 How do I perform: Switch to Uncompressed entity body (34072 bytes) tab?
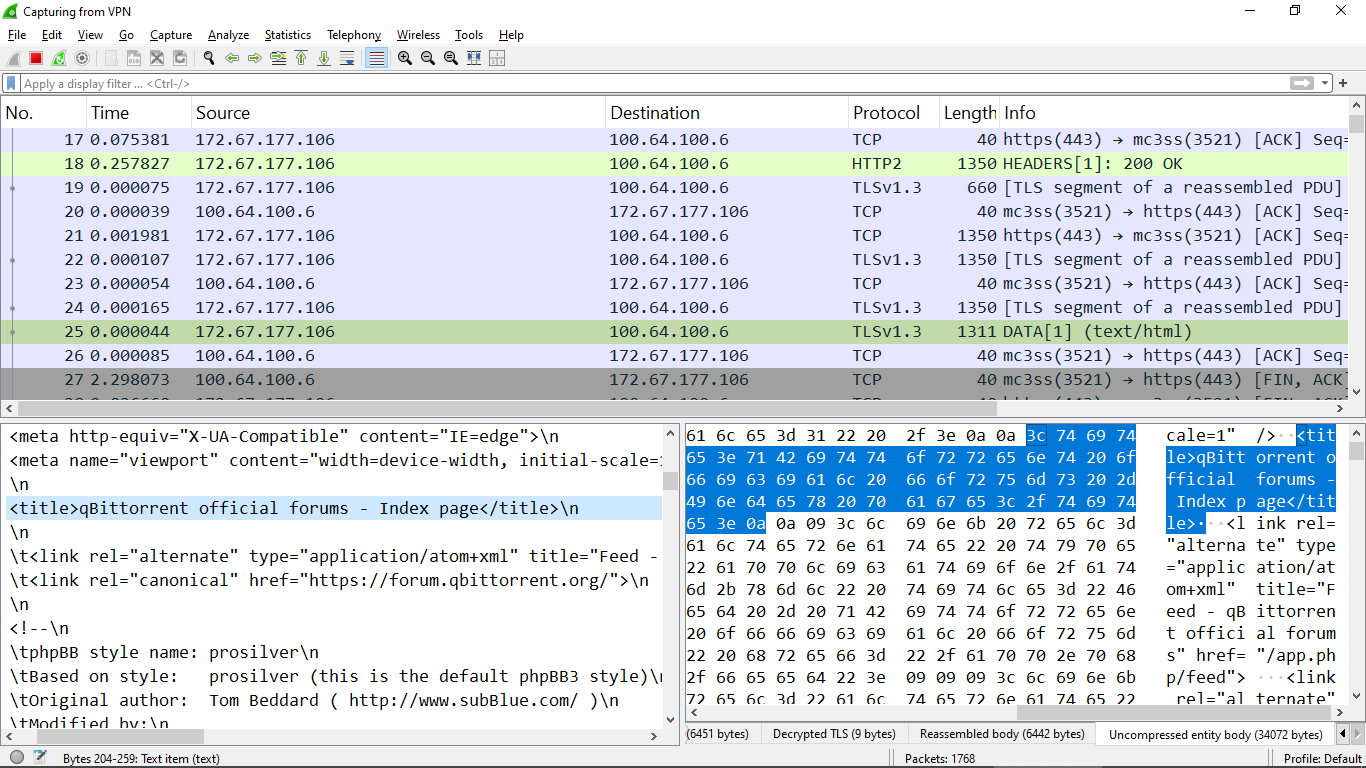click(1215, 734)
